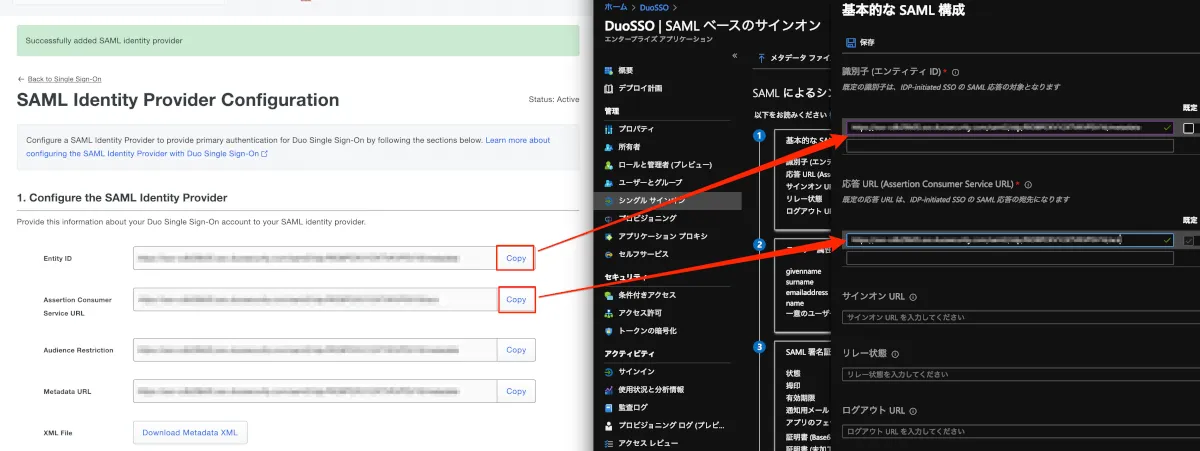Copy the Entity ID value
The height and width of the screenshot is (451, 1200).
(x=515, y=258)
